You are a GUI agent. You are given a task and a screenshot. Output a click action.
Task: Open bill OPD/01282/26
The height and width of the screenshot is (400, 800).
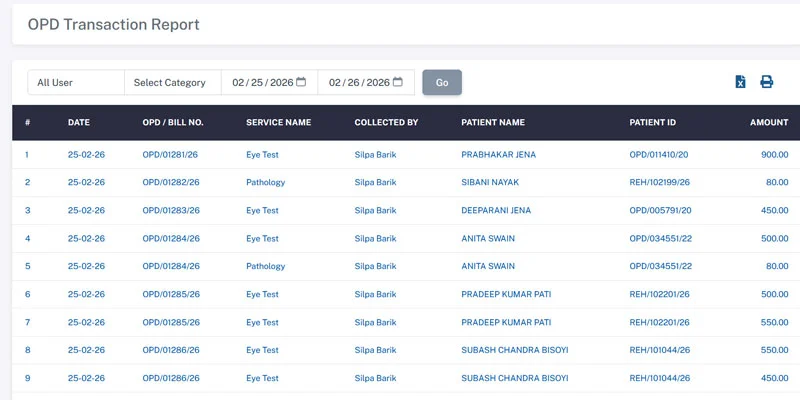(x=171, y=182)
